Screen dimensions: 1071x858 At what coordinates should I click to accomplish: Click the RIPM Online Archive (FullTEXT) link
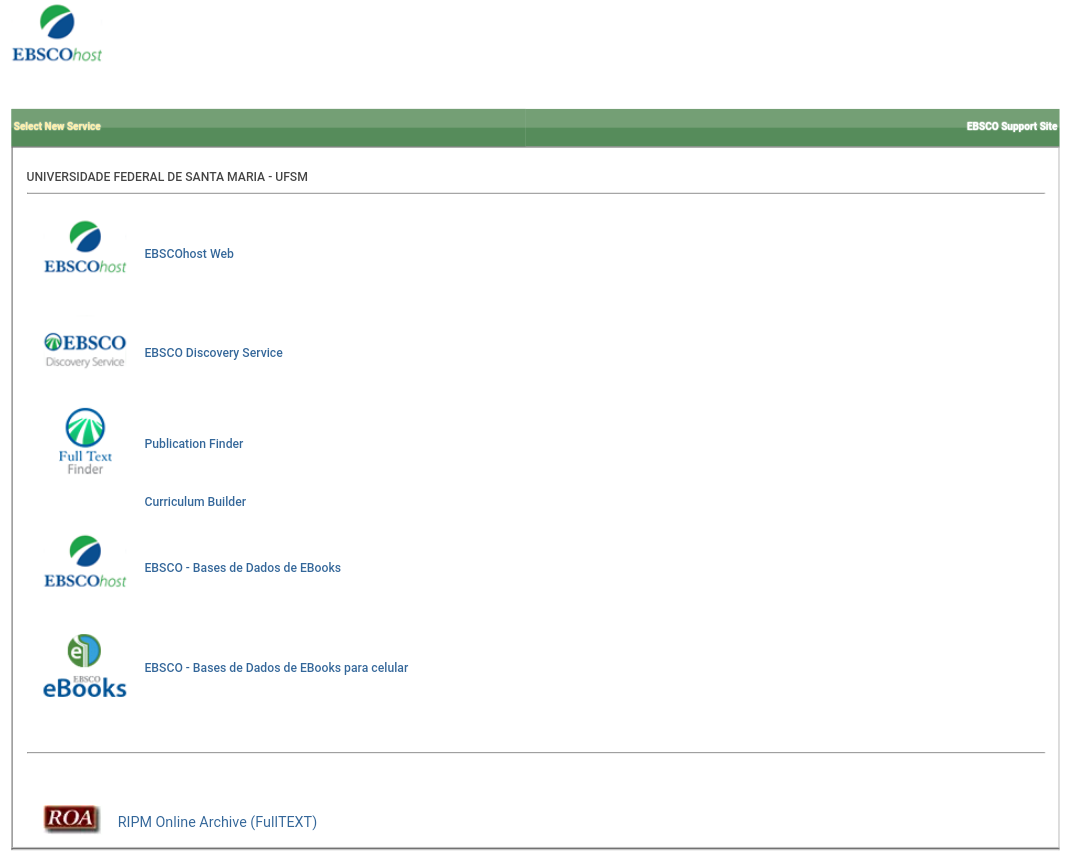point(216,821)
